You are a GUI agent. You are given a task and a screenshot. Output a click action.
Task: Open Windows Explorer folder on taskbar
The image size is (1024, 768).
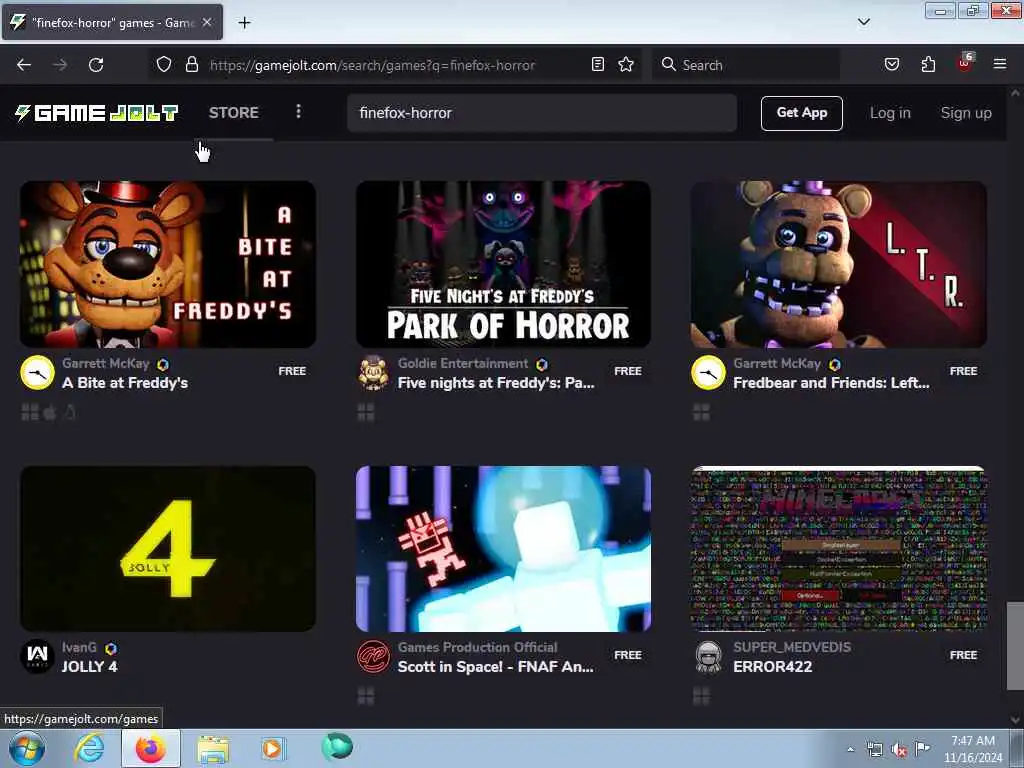click(x=213, y=749)
